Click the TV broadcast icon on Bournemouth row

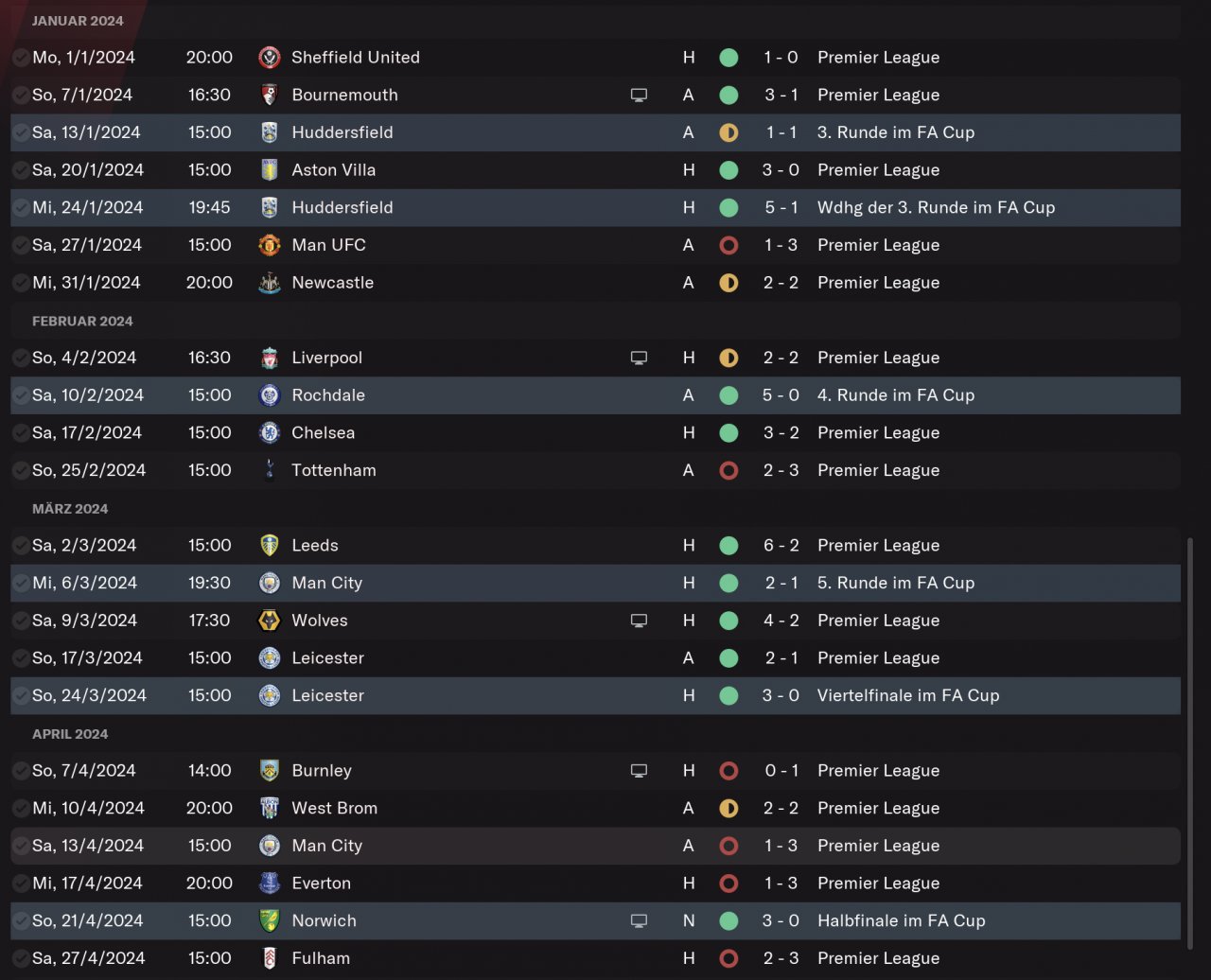click(639, 96)
